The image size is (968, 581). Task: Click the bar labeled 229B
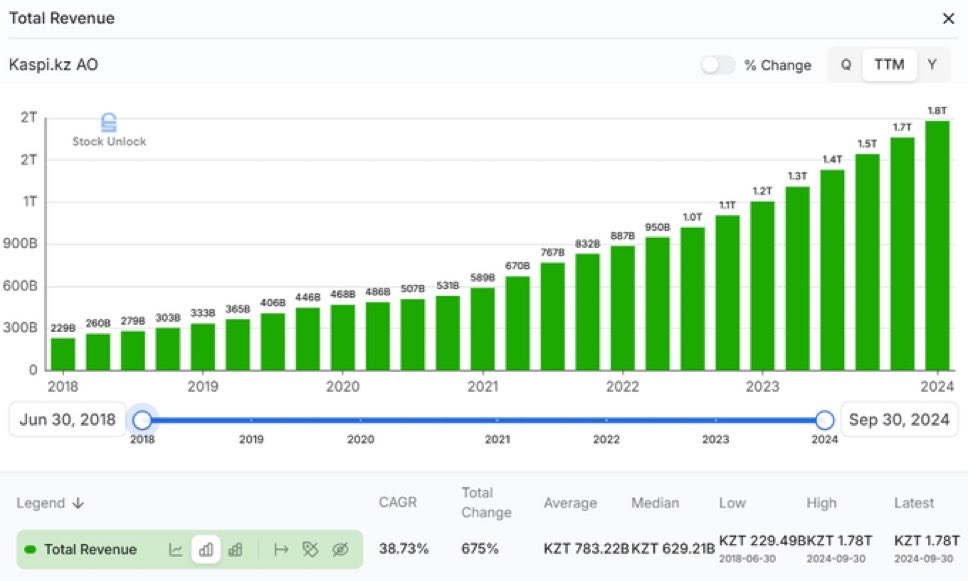[63, 354]
